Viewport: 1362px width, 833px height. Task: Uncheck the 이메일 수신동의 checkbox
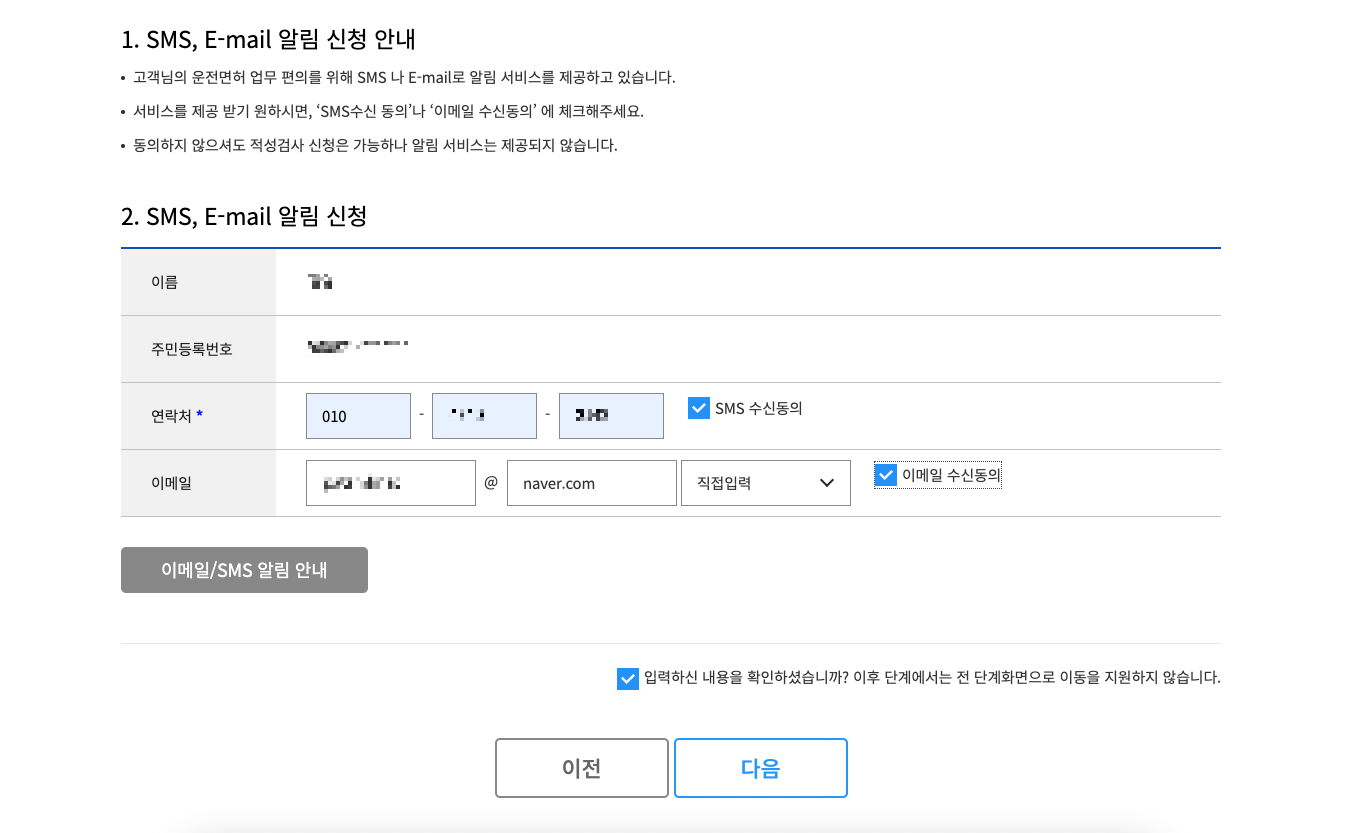(x=884, y=475)
